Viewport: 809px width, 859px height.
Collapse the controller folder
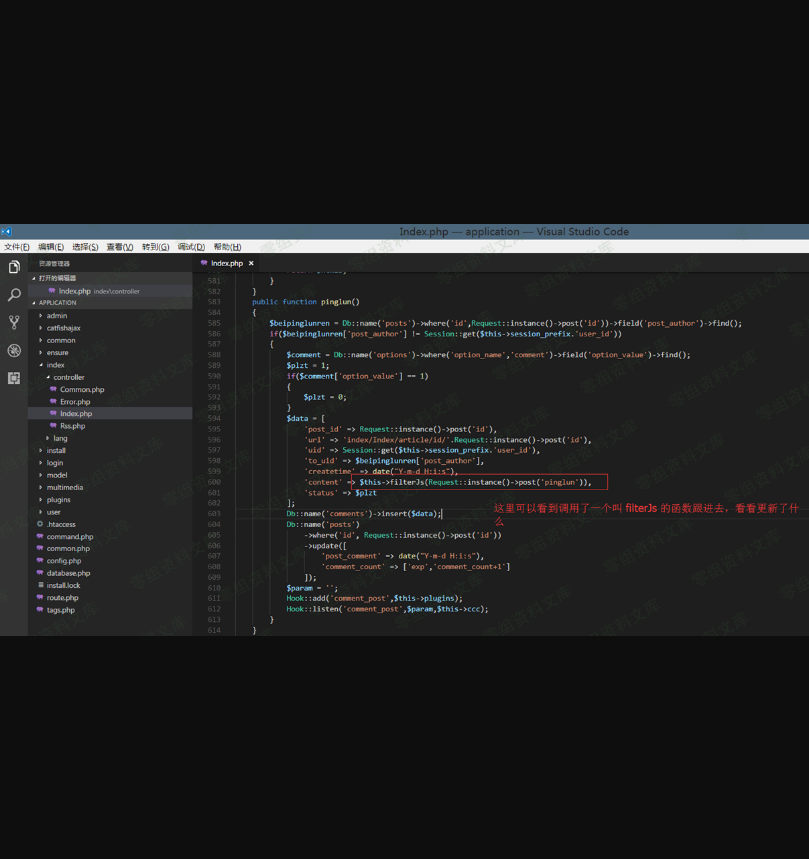pyautogui.click(x=68, y=377)
